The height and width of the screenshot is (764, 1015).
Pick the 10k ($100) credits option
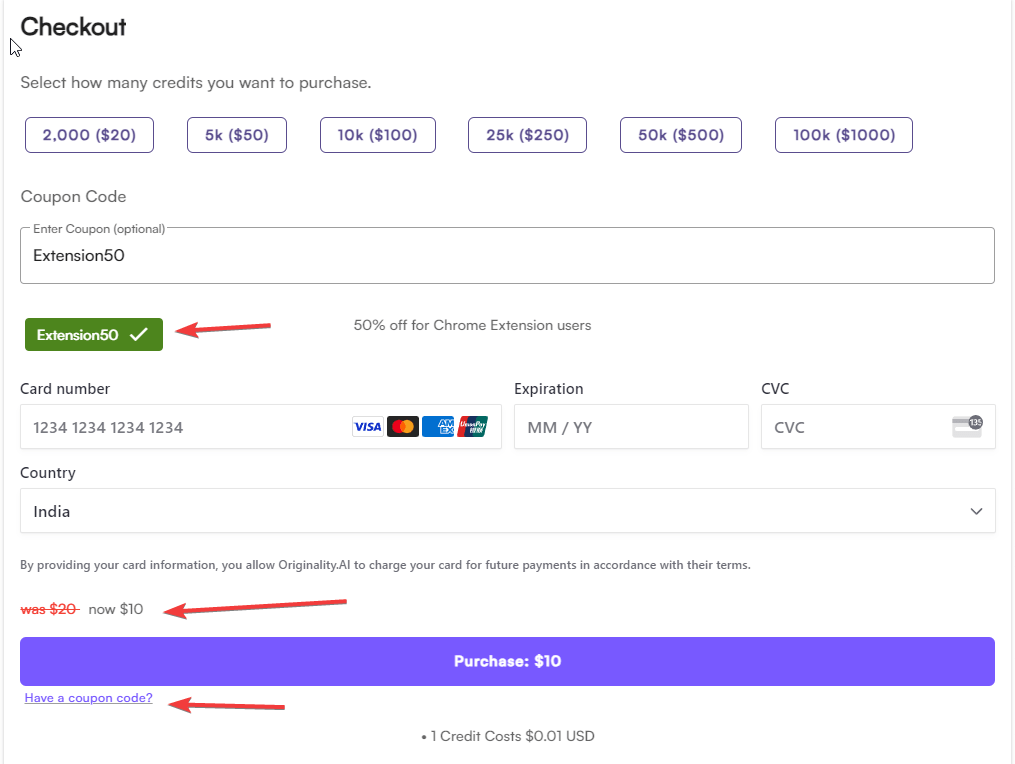coord(377,134)
